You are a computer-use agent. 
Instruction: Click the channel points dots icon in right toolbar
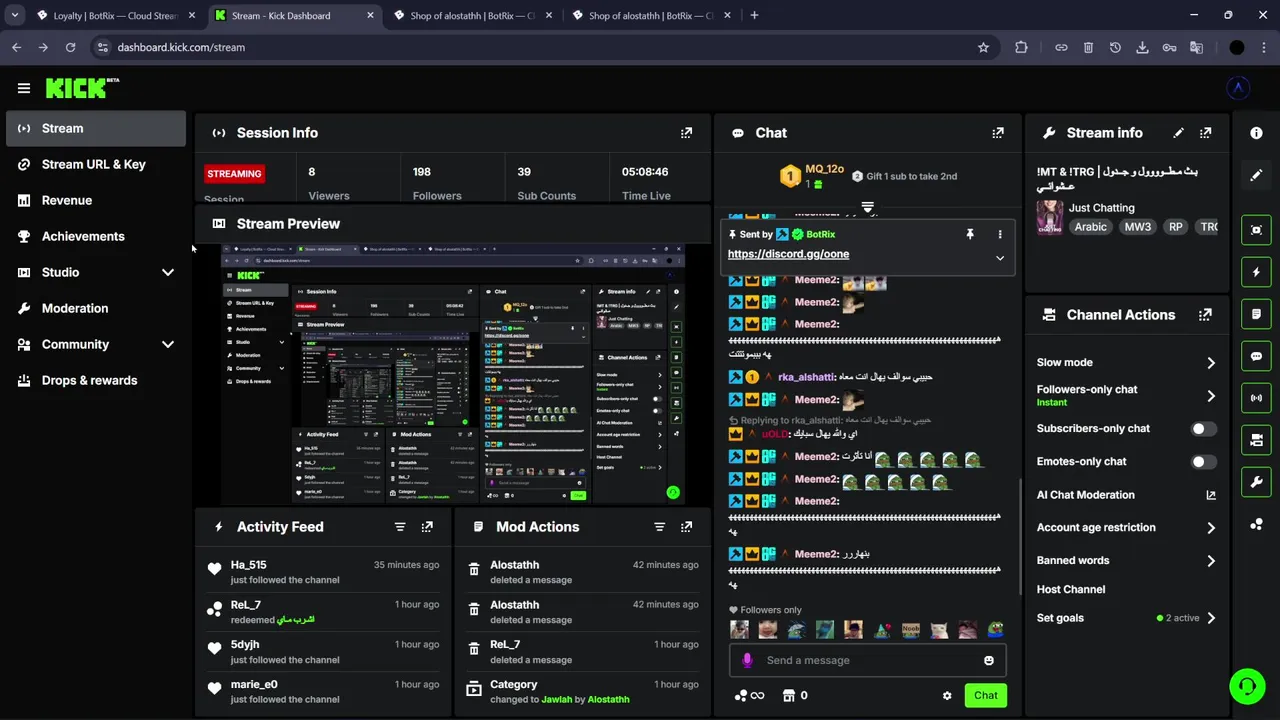(x=1256, y=524)
